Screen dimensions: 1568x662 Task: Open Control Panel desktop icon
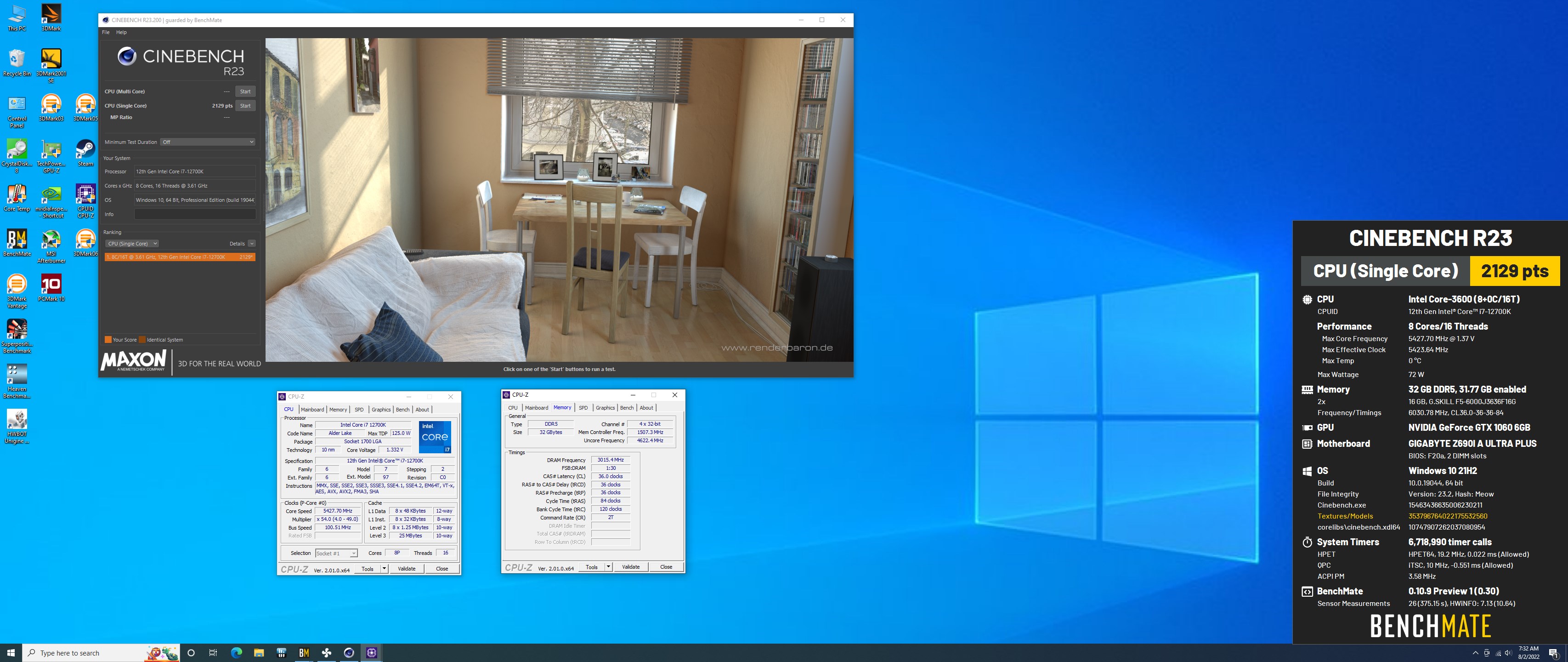point(17,111)
